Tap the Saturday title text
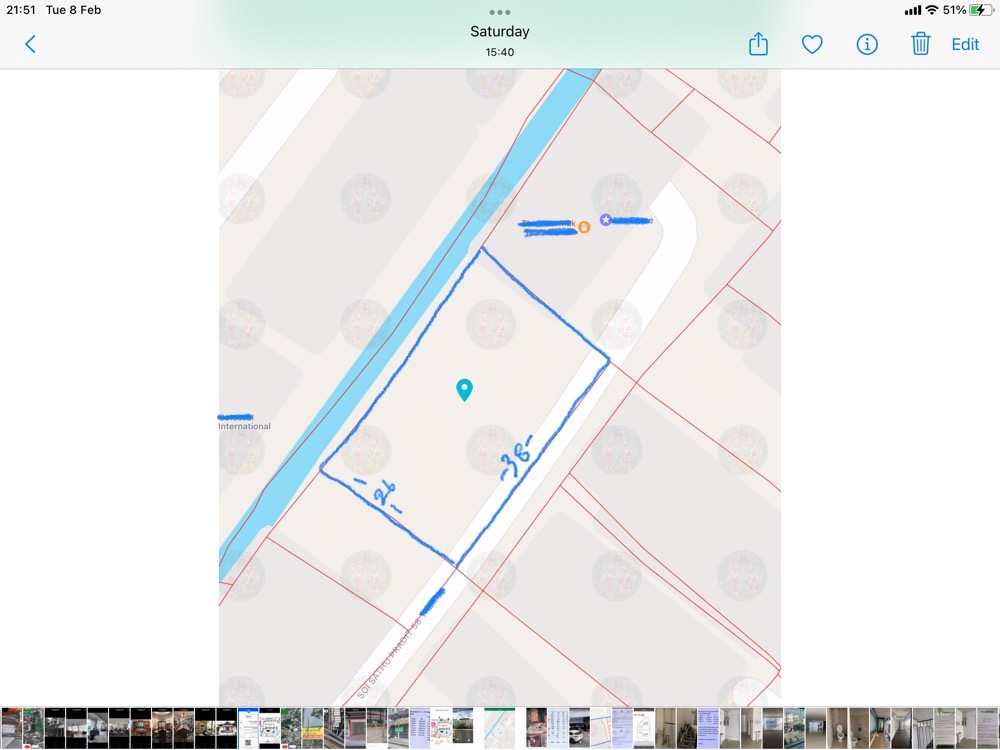This screenshot has height=750, width=1000. tap(499, 31)
